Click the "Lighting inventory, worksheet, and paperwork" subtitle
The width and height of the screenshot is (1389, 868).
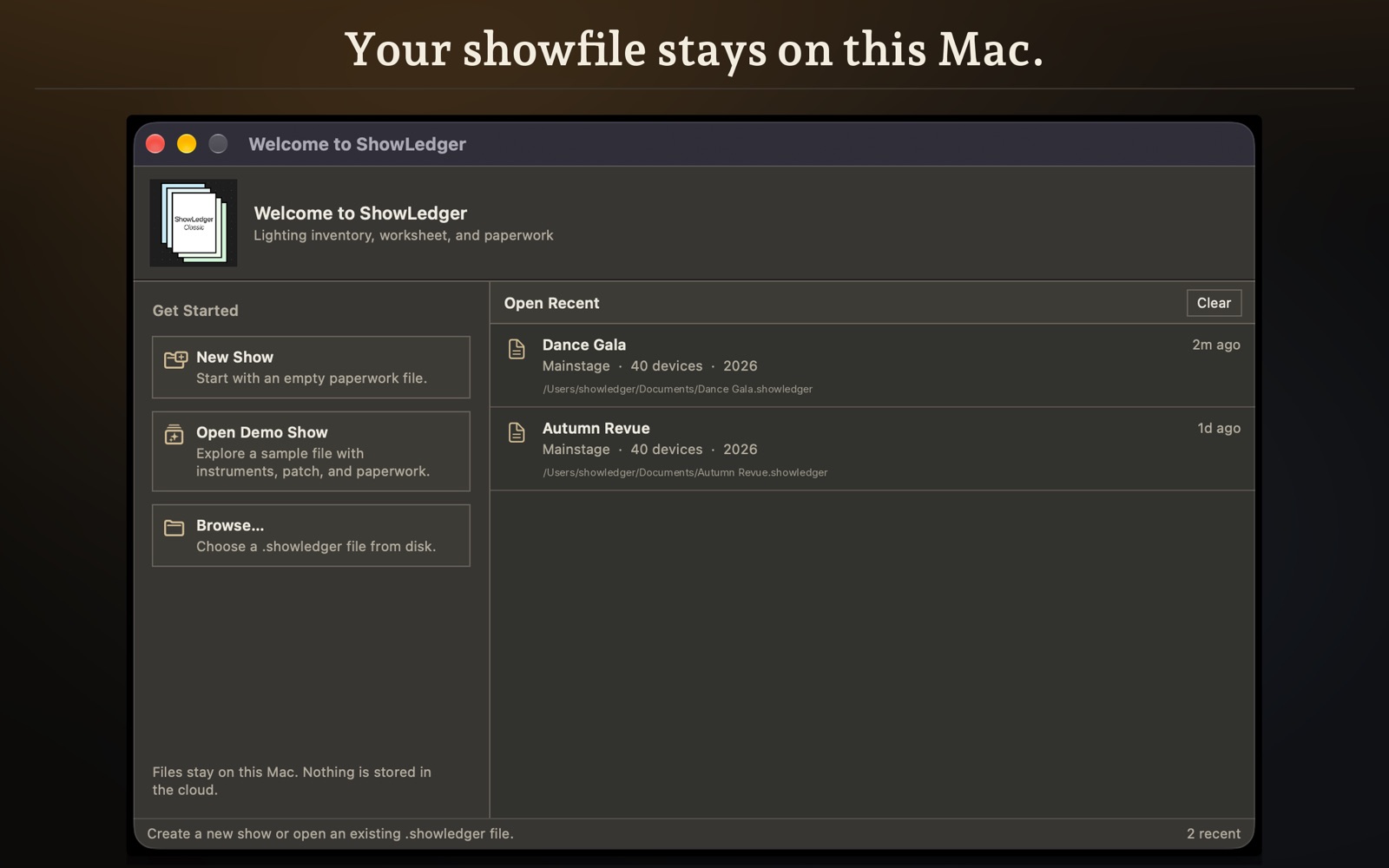(x=404, y=235)
